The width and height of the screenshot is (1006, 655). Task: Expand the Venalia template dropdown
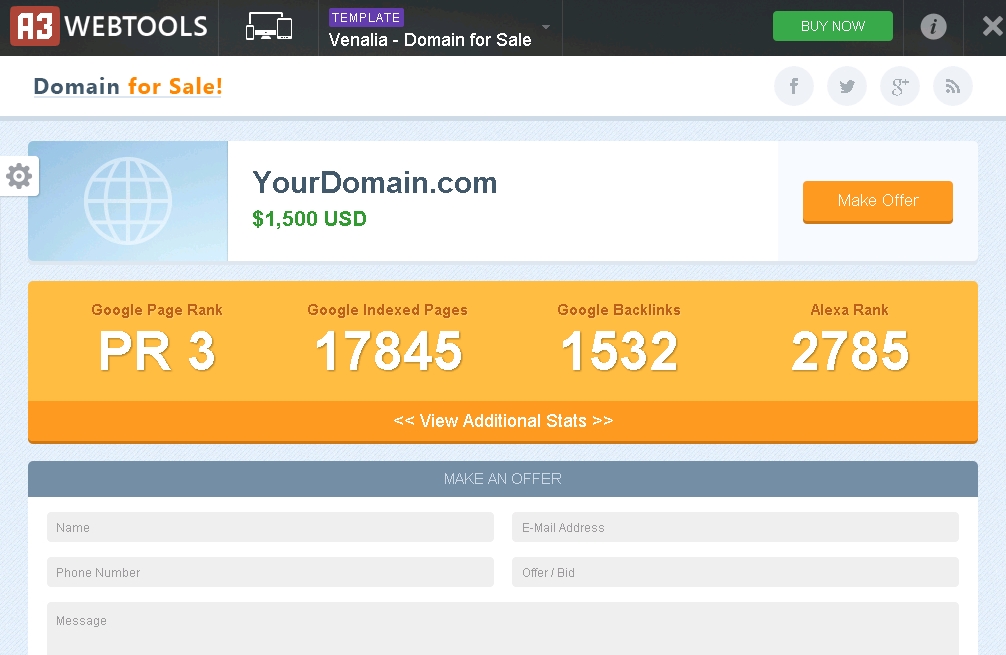coord(546,28)
